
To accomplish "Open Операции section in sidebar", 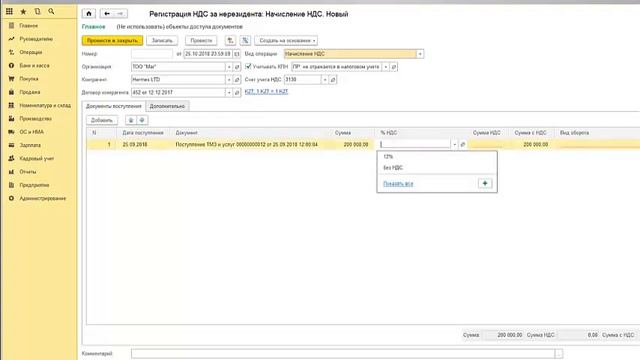I will tap(31, 52).
